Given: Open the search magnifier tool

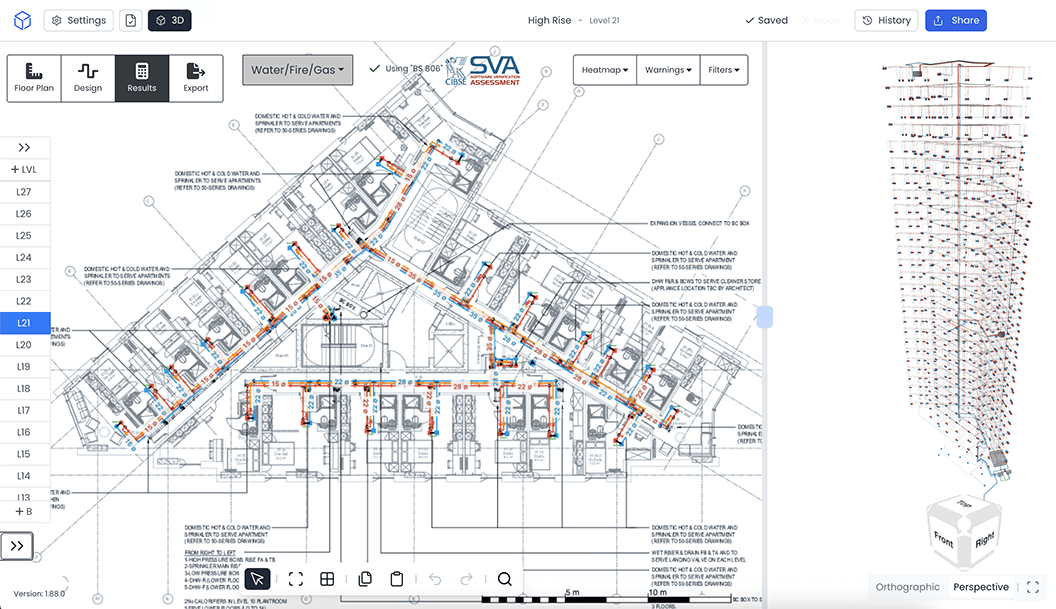Looking at the screenshot, I should 504,579.
